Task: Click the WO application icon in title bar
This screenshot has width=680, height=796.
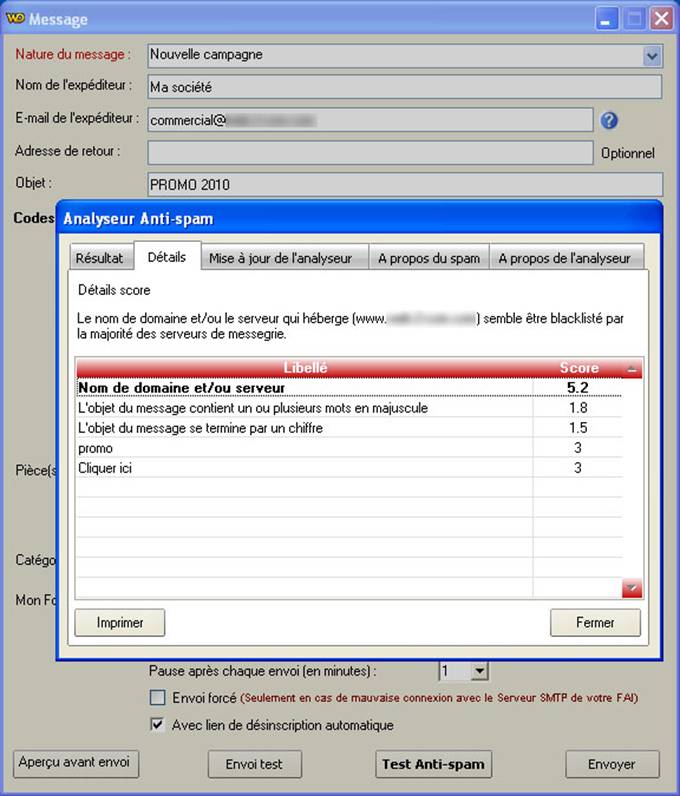Action: point(15,18)
